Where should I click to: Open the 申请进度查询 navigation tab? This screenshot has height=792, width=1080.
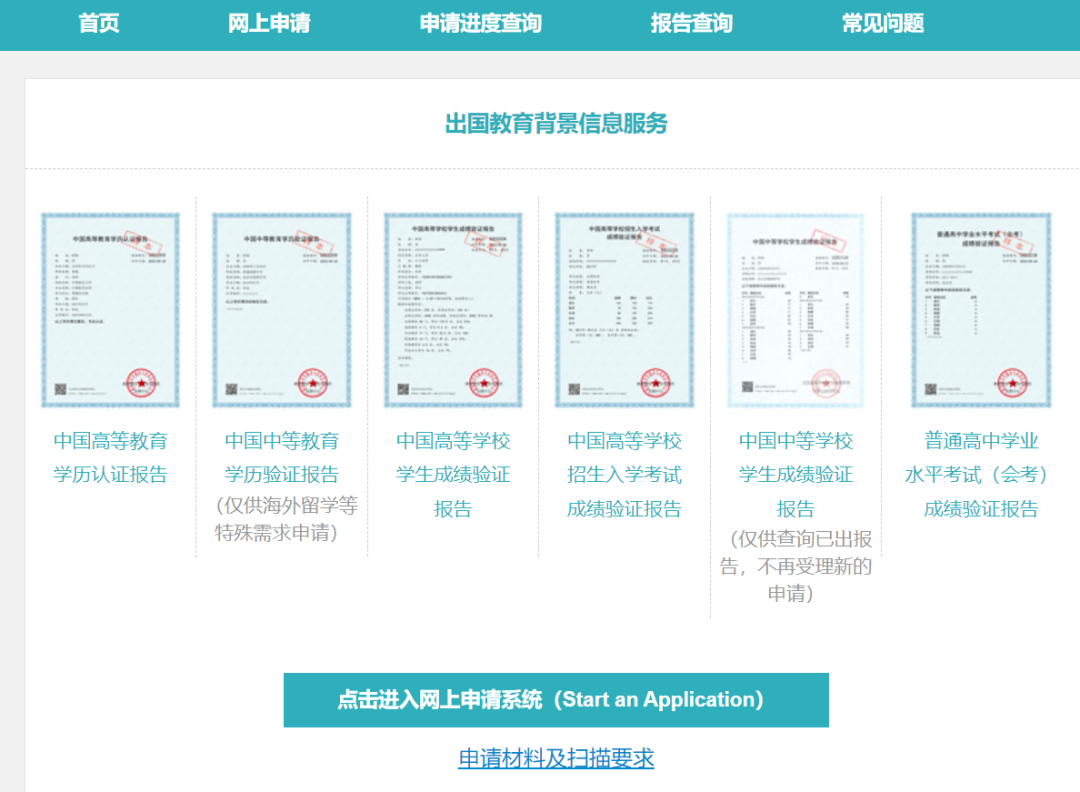[480, 24]
